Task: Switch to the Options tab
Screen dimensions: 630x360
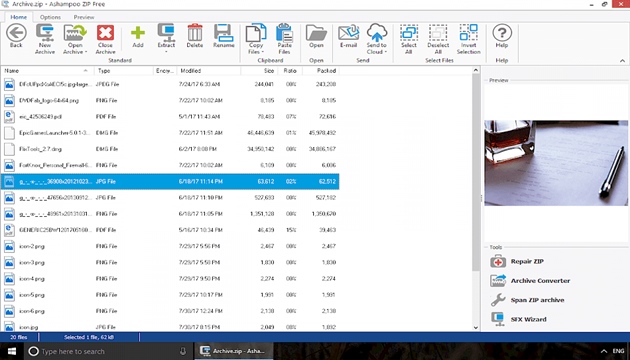Action: pyautogui.click(x=50, y=17)
